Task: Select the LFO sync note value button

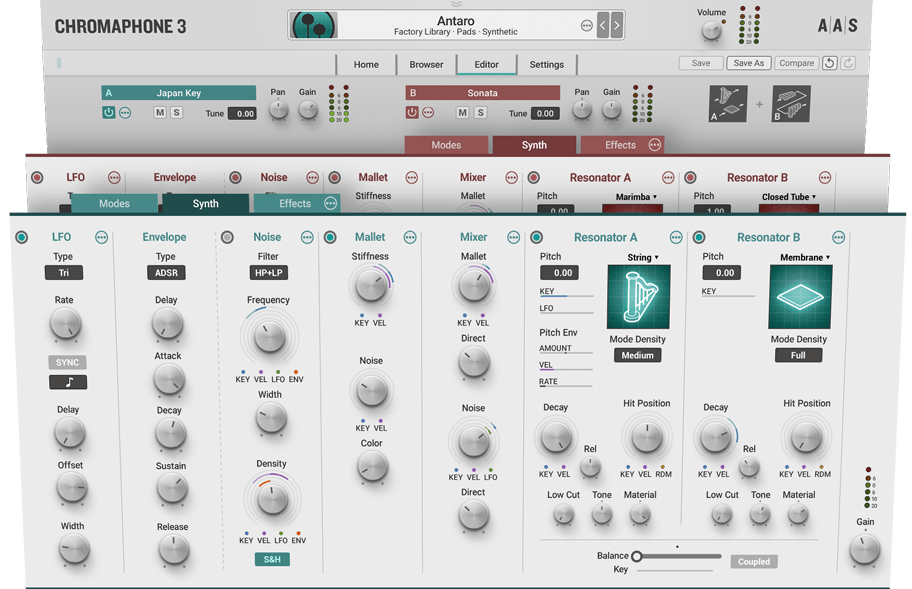Action: click(68, 382)
